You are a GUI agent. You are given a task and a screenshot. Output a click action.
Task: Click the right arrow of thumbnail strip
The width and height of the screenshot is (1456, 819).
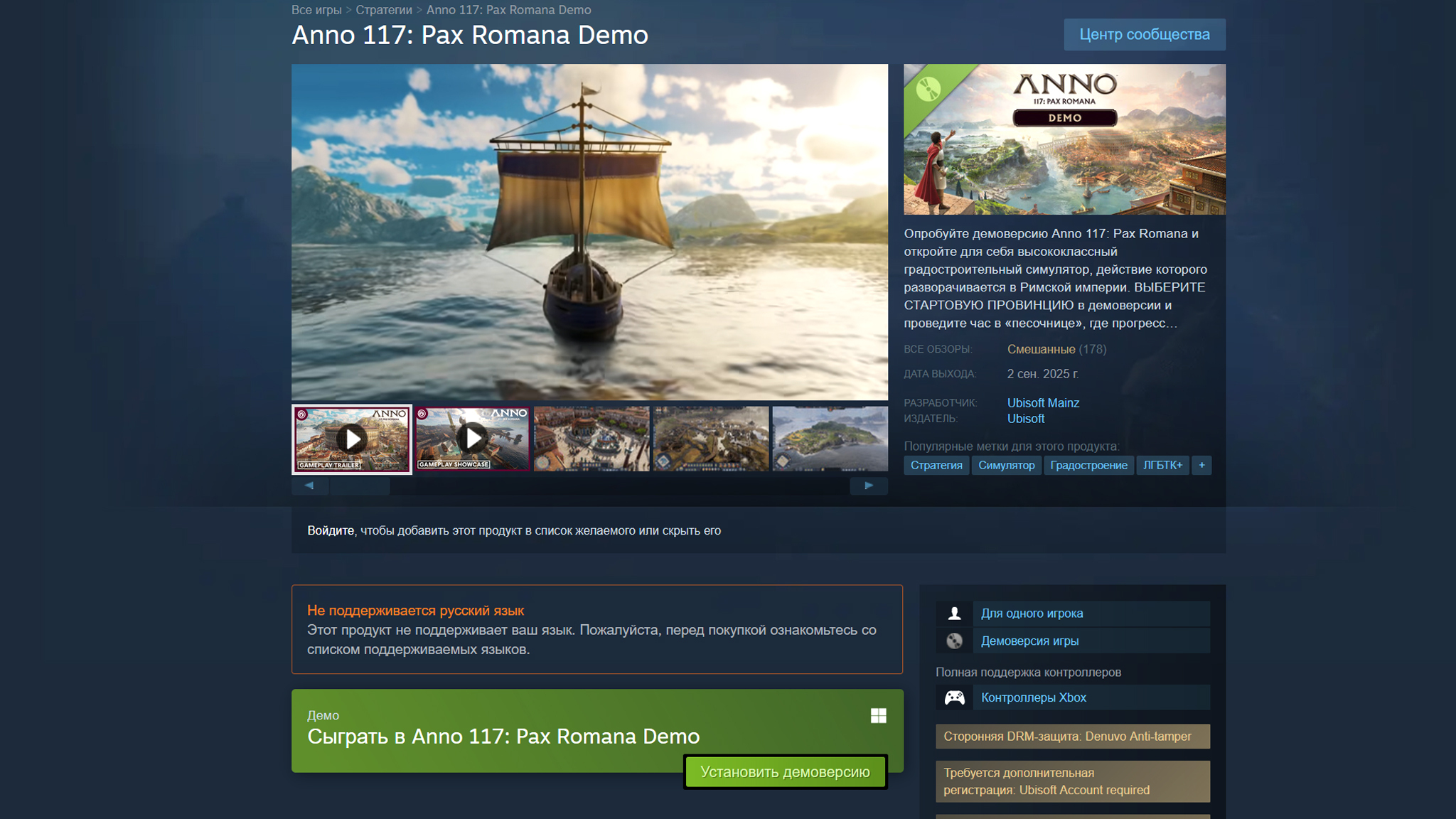coord(869,486)
